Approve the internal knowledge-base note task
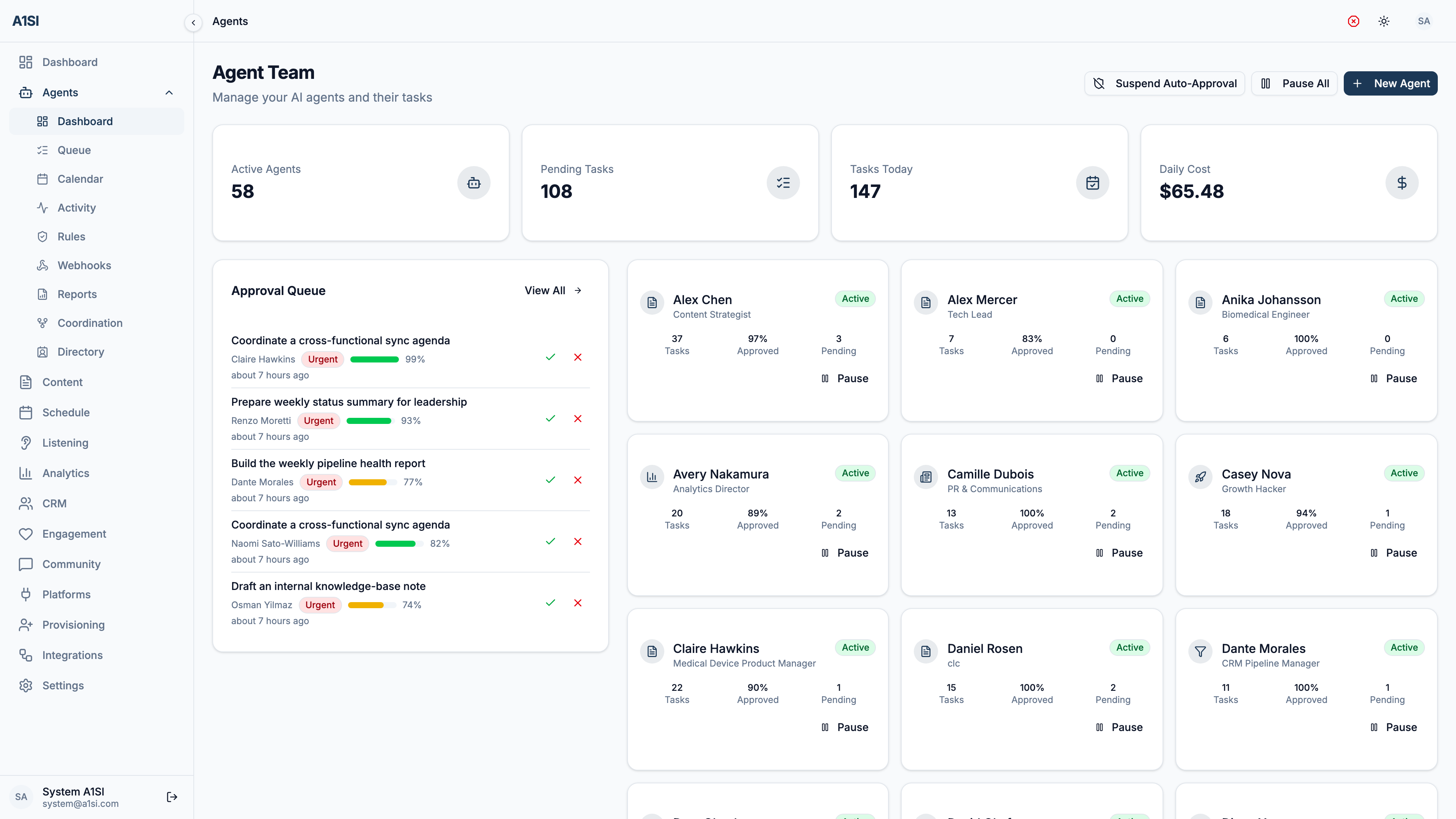This screenshot has height=819, width=1456. tap(551, 603)
